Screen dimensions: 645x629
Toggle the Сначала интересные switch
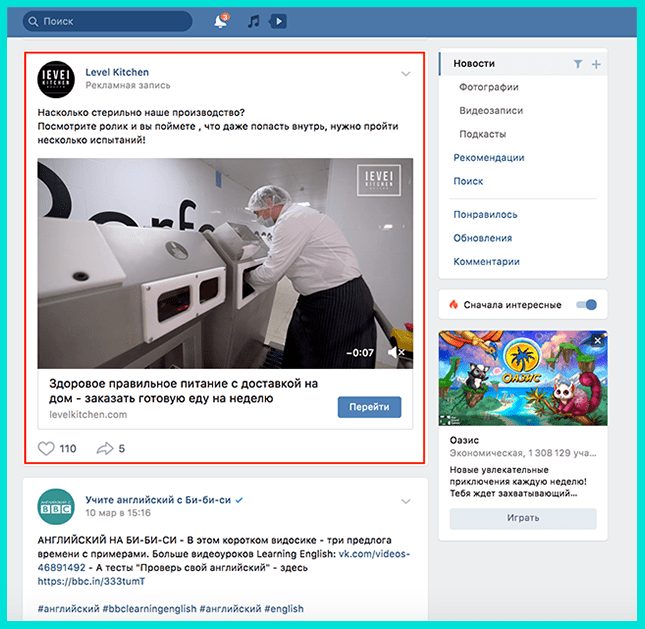coord(586,304)
